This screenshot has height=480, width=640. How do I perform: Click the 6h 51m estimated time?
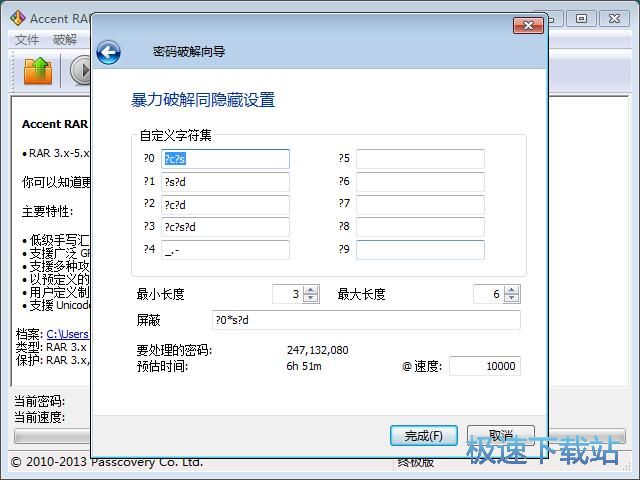pyautogui.click(x=304, y=366)
